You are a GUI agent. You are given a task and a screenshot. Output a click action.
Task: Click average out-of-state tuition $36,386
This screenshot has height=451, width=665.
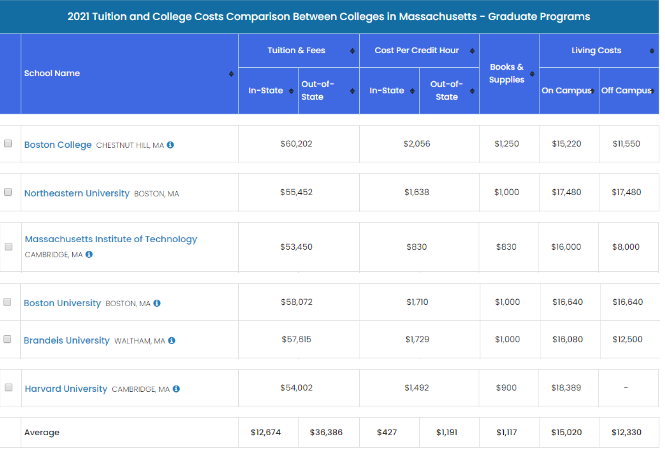pyautogui.click(x=326, y=432)
